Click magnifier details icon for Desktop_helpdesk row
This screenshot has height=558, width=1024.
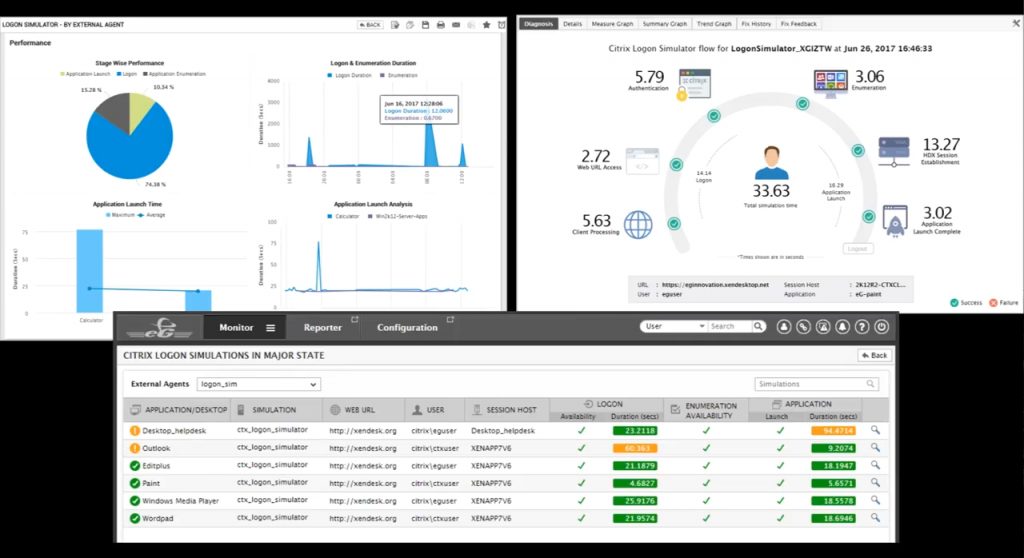pyautogui.click(x=875, y=430)
